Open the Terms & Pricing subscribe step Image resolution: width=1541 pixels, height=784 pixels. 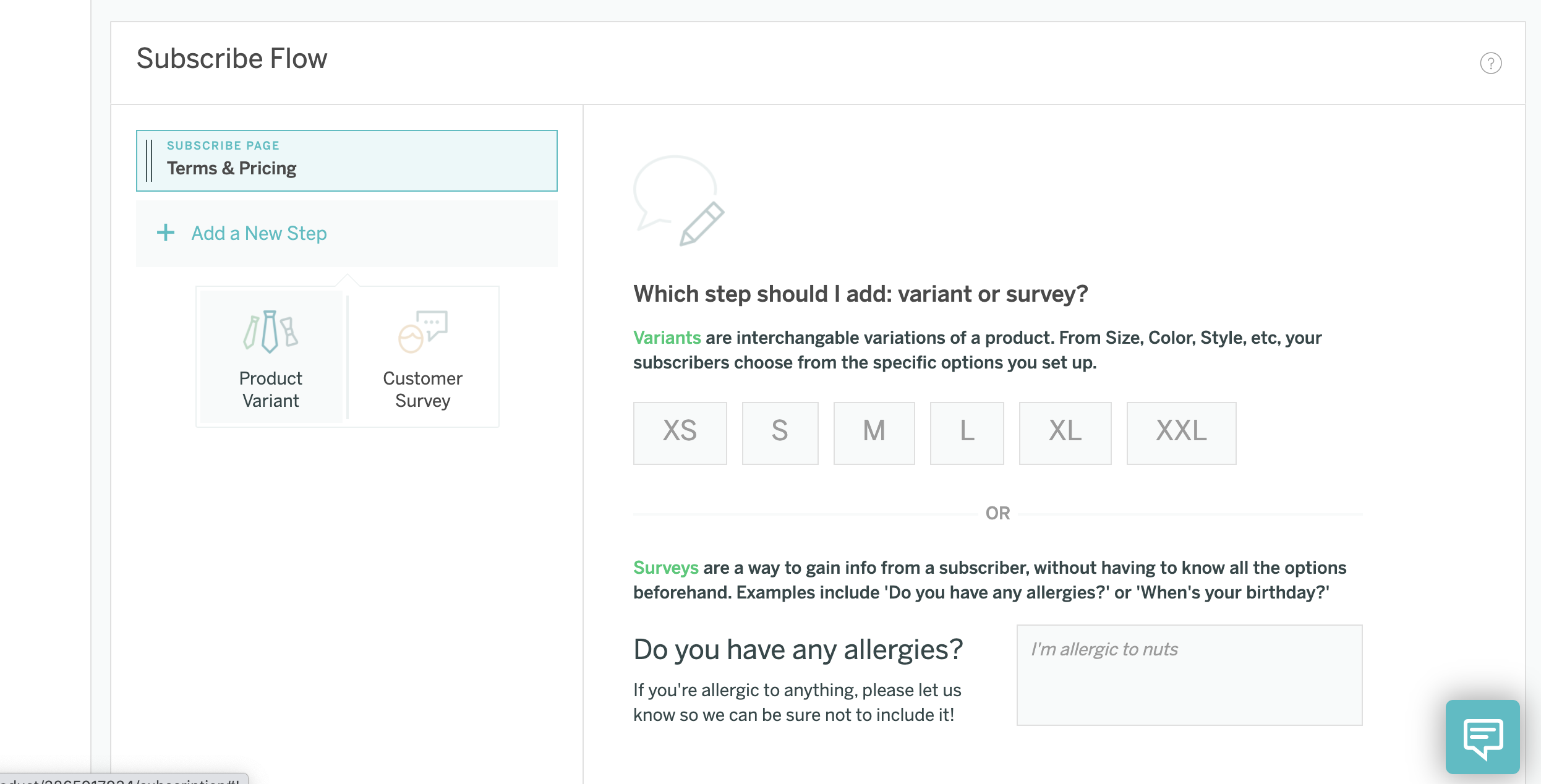point(346,161)
